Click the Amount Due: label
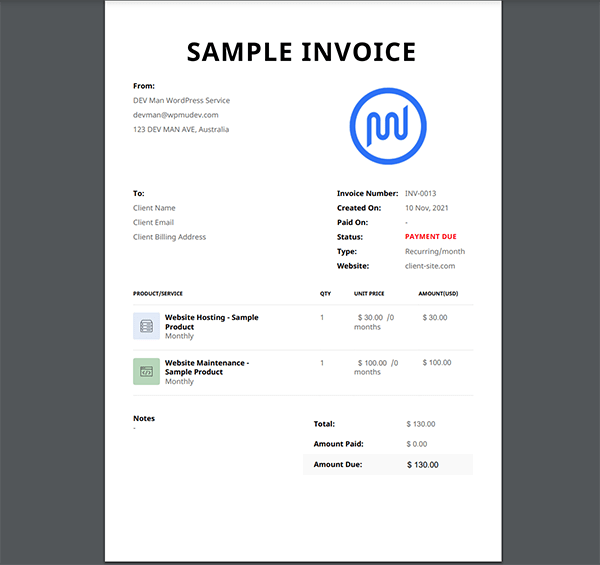This screenshot has width=600, height=565. coord(338,465)
